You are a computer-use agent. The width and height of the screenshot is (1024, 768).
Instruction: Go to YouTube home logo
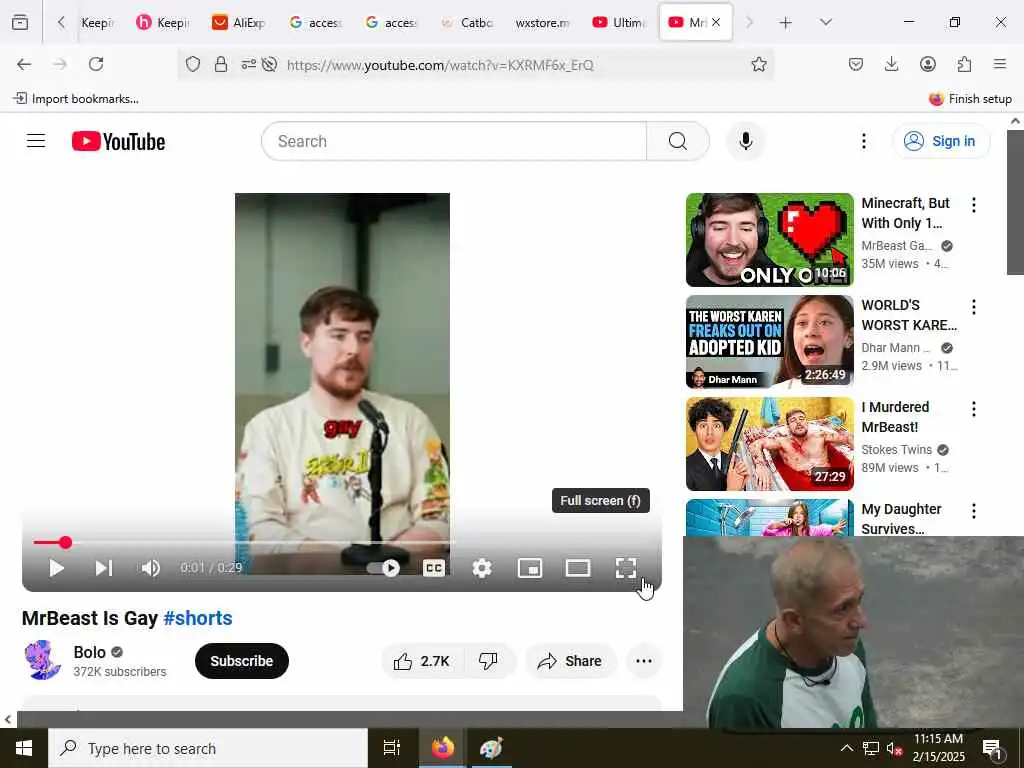[118, 141]
